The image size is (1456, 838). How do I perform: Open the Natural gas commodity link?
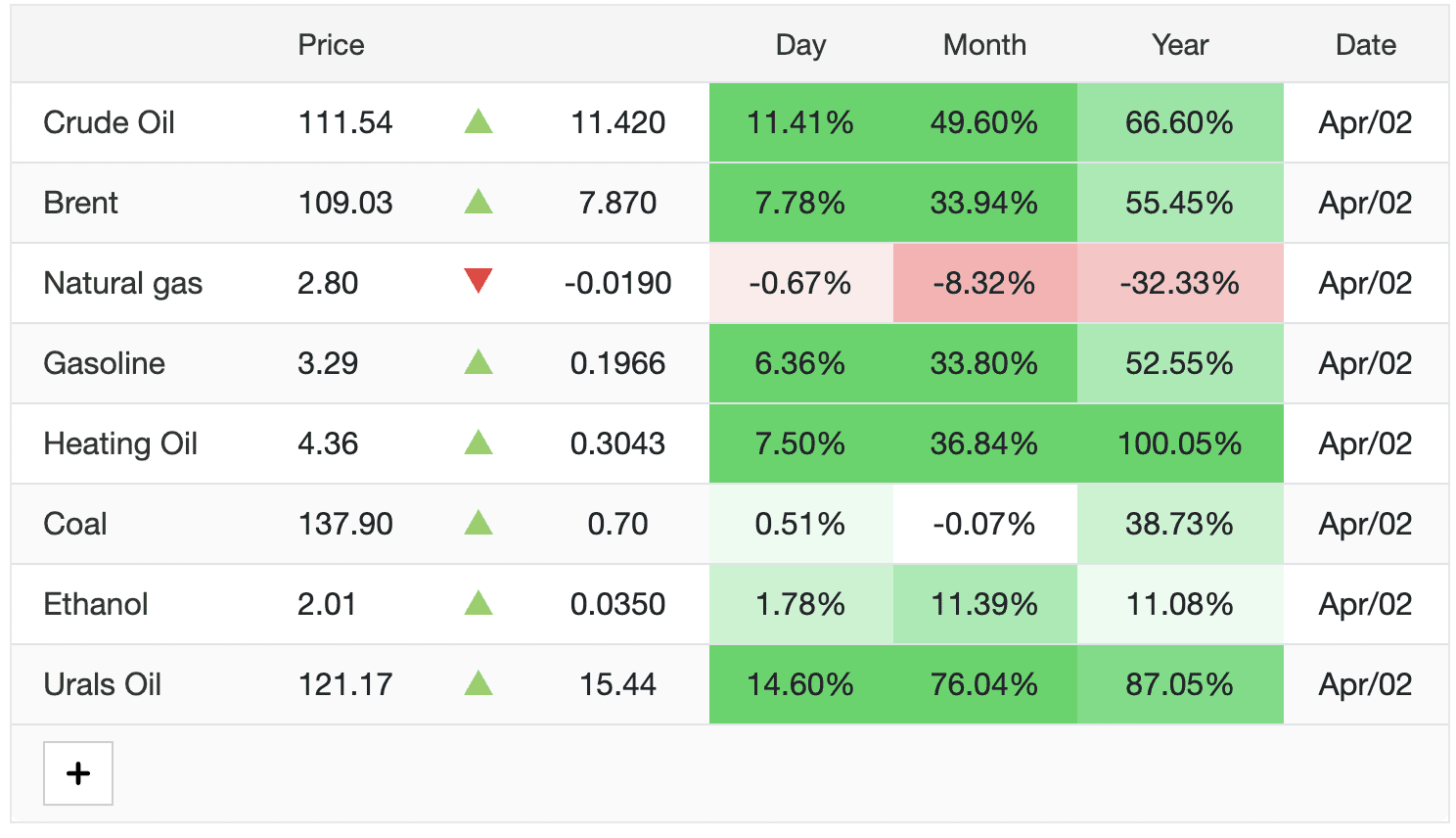[x=122, y=283]
